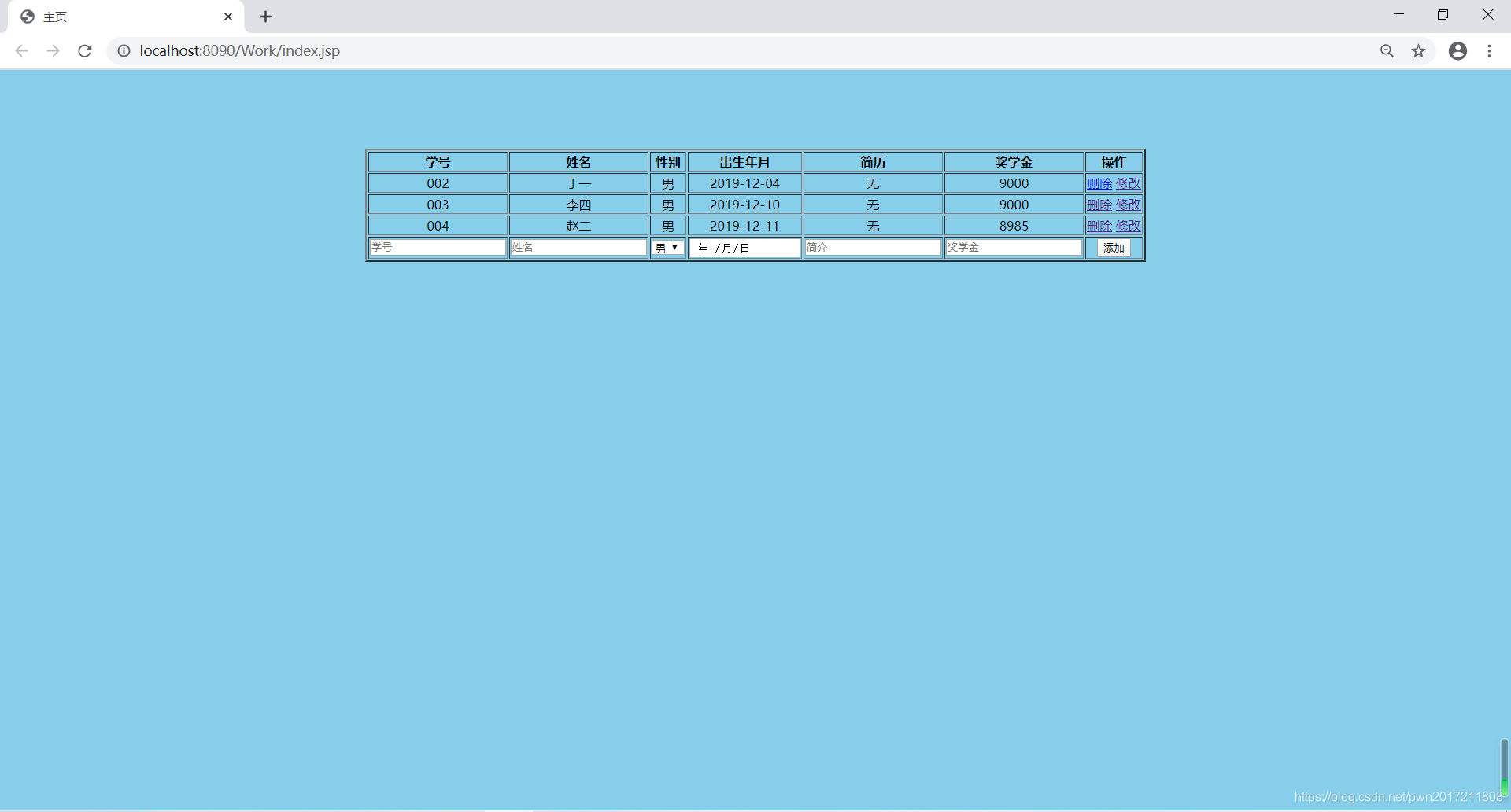
Task: Click the birth date picker field
Action: point(744,248)
